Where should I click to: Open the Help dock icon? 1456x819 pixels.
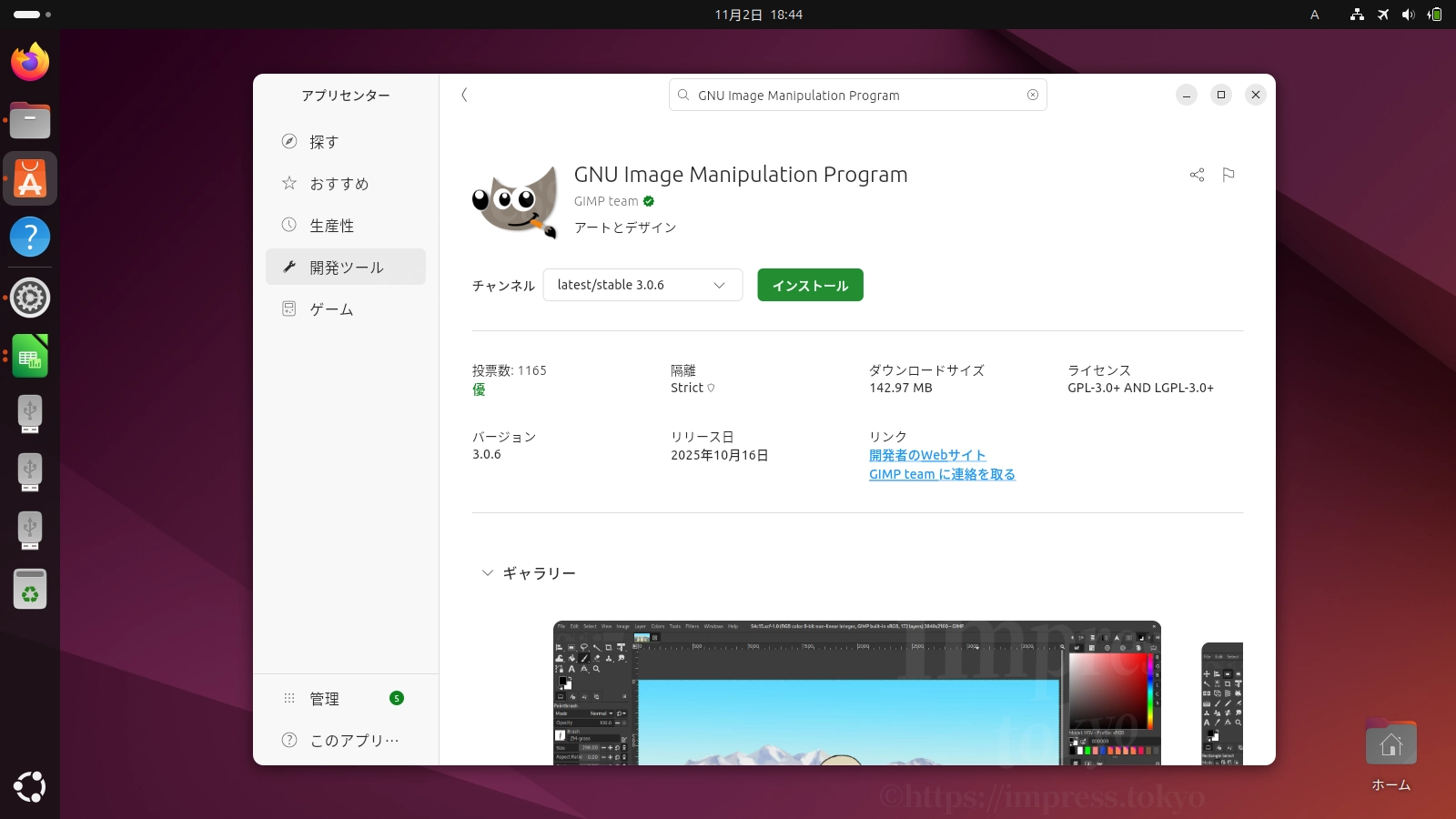click(30, 237)
